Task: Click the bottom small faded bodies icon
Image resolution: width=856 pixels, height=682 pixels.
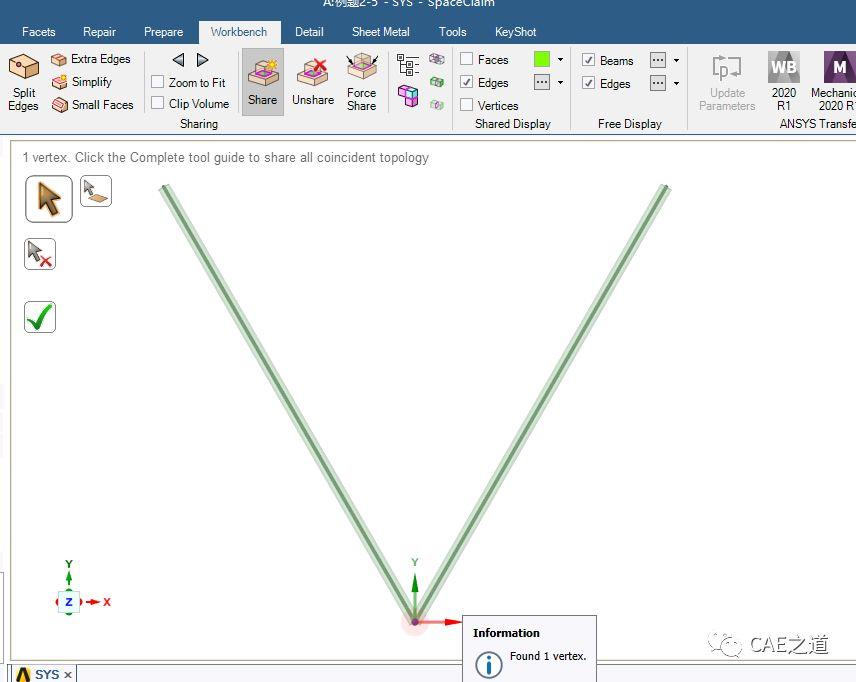Action: (437, 104)
